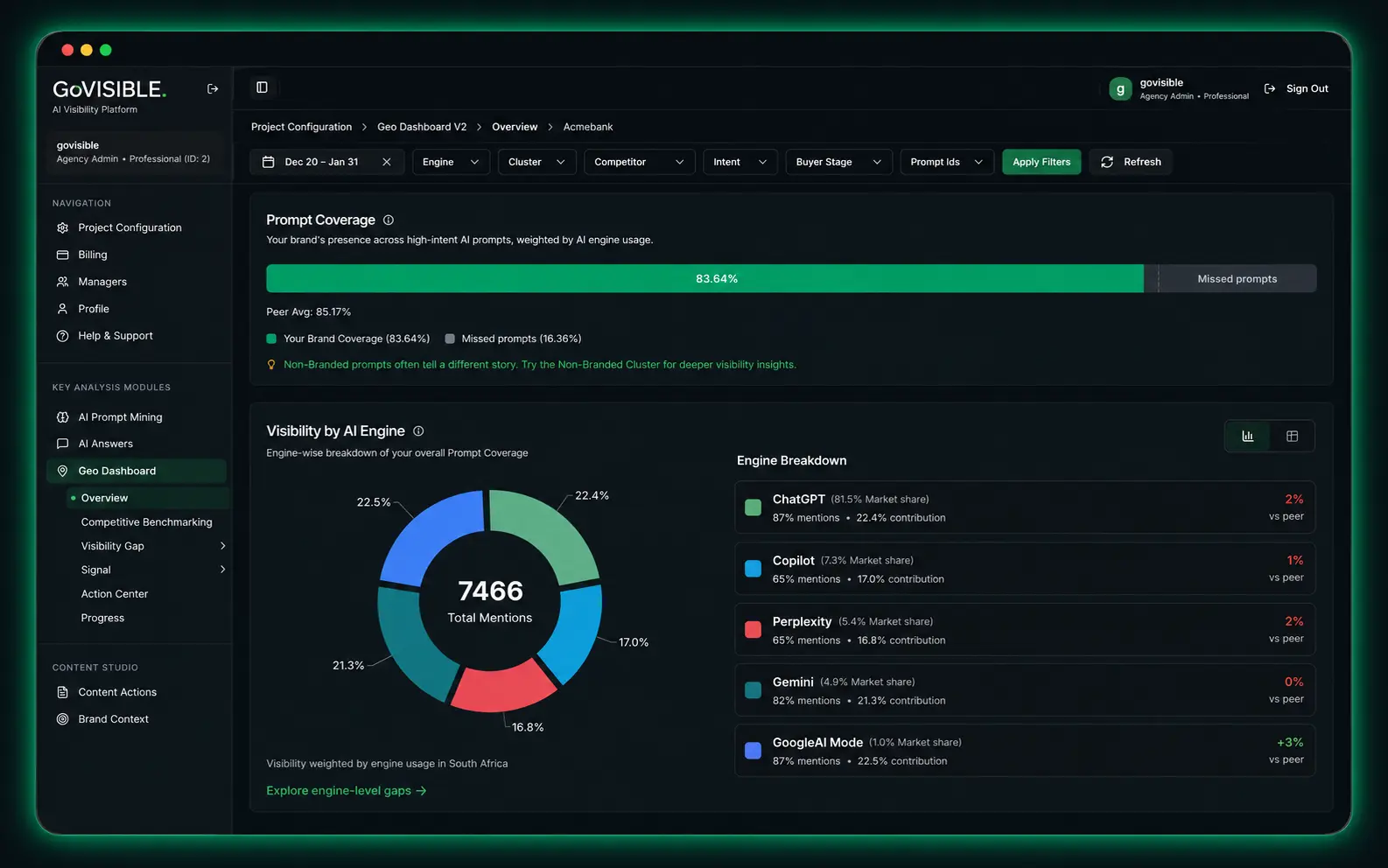Click the Sign Out text
Screen dimensions: 1388x868
1307,88
